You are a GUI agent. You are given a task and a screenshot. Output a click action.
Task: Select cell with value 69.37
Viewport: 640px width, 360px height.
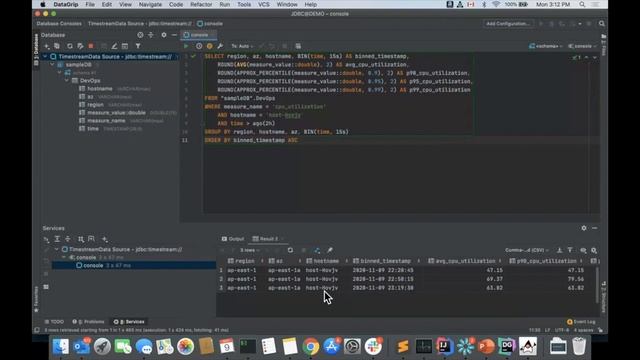click(x=494, y=279)
